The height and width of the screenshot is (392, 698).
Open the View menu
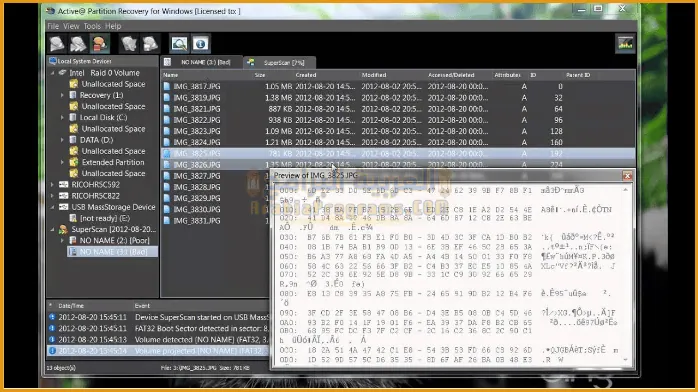[71, 26]
